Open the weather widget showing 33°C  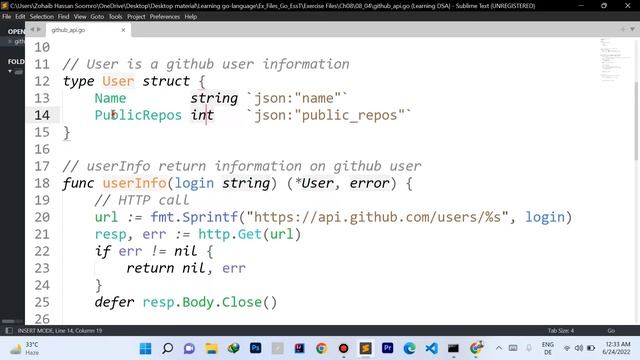(x=24, y=349)
